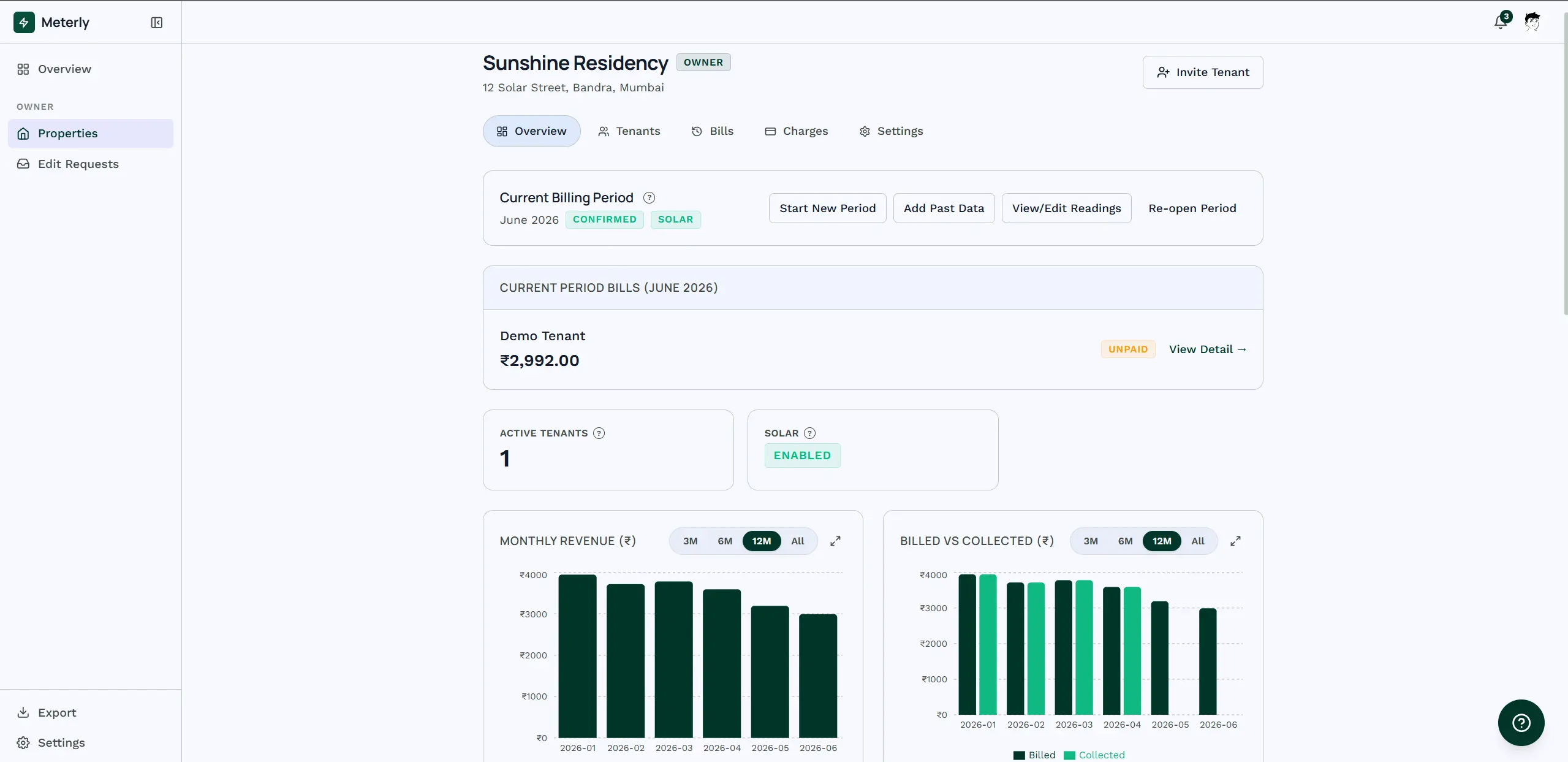Switch to the property Overview tab

[x=531, y=131]
